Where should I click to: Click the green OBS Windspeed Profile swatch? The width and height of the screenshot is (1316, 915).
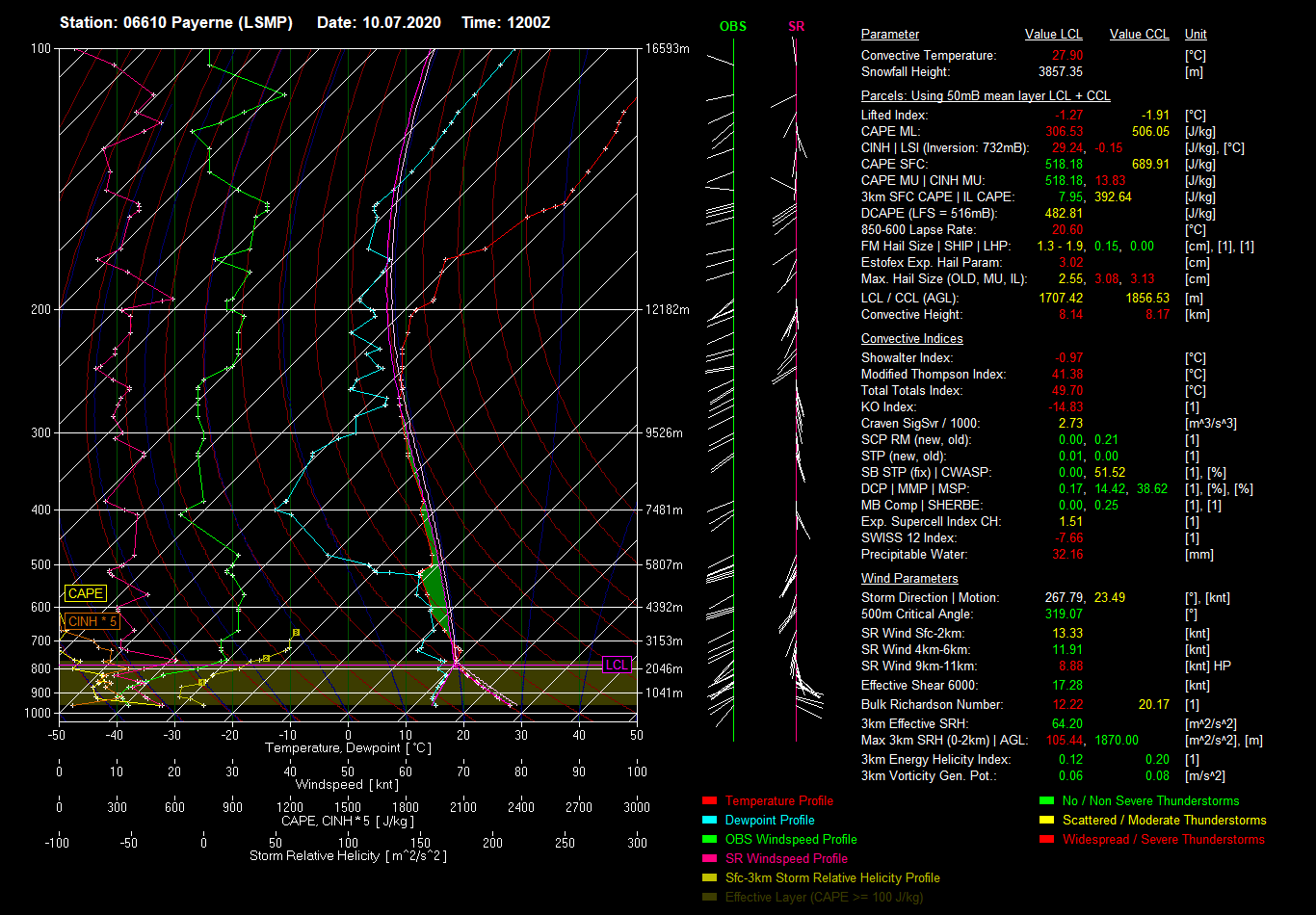click(x=710, y=840)
